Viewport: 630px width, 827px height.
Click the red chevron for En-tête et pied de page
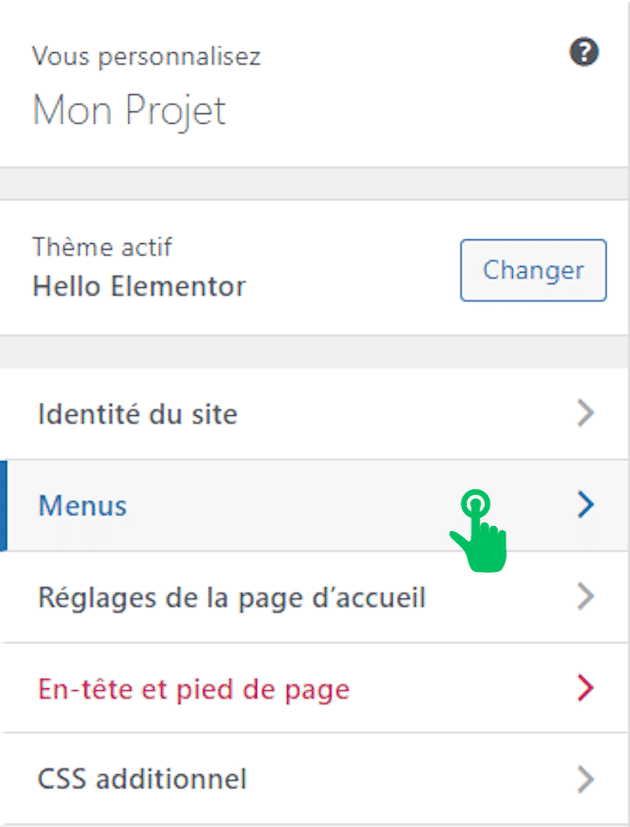(x=586, y=689)
